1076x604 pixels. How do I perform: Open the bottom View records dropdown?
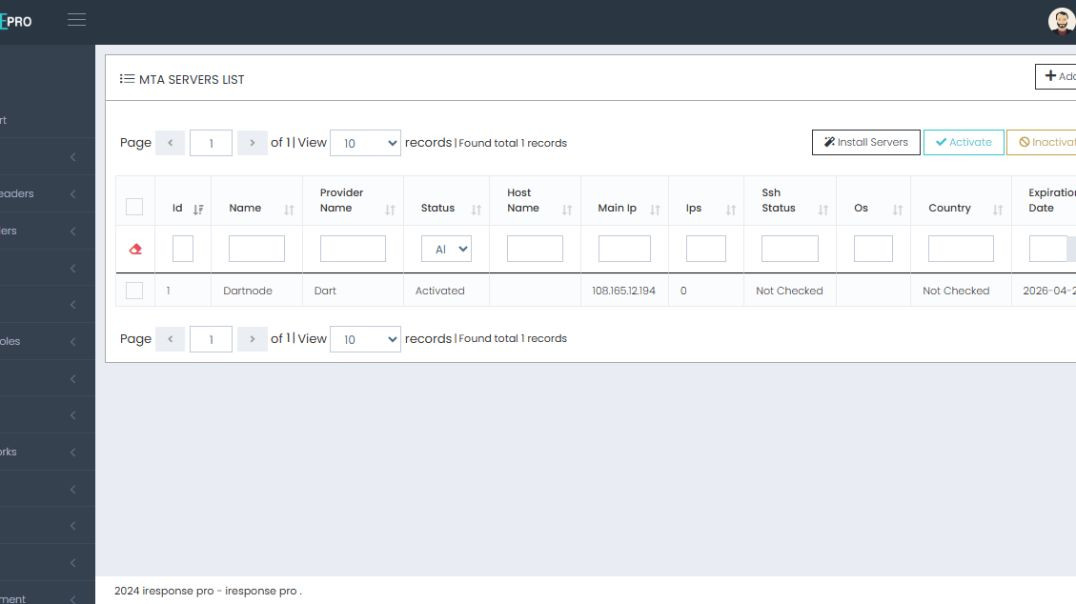[366, 339]
